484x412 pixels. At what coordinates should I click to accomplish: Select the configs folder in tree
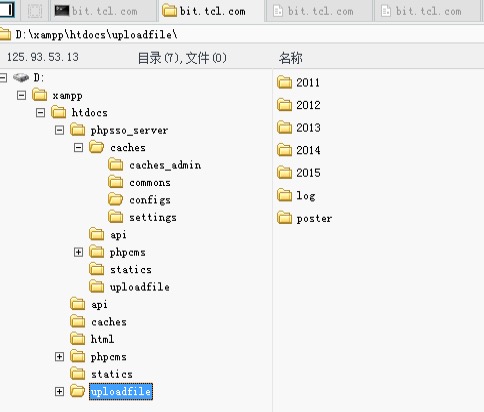(140, 200)
